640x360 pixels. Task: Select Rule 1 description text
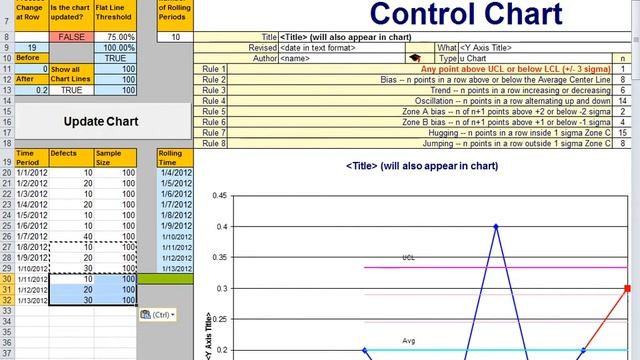pos(516,69)
